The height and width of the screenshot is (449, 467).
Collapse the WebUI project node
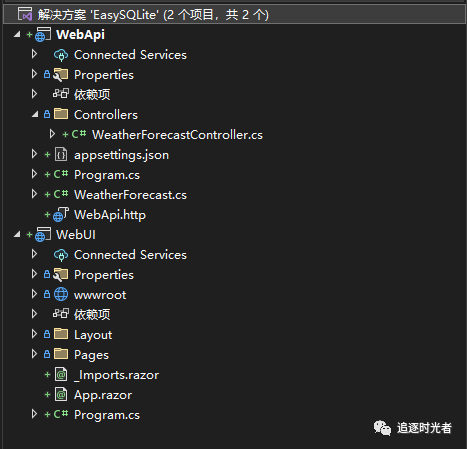tap(17, 235)
